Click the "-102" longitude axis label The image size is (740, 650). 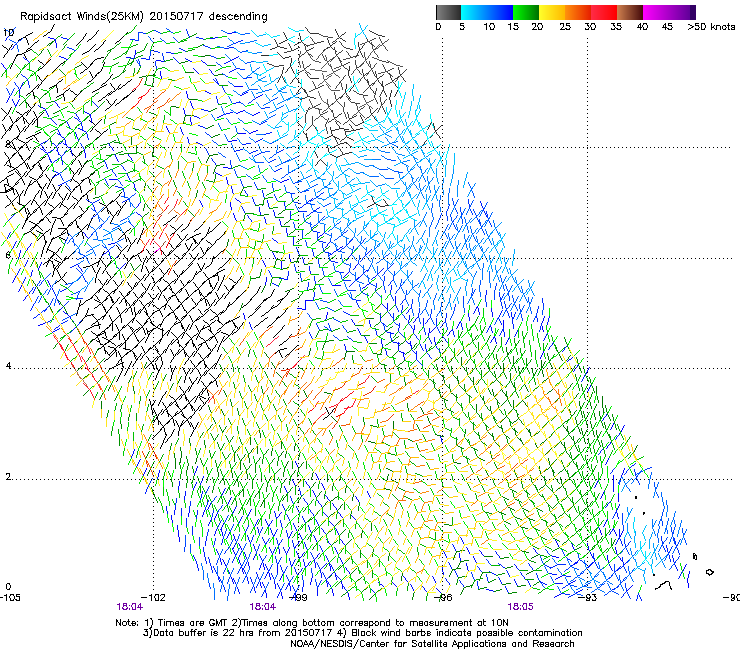(x=154, y=598)
